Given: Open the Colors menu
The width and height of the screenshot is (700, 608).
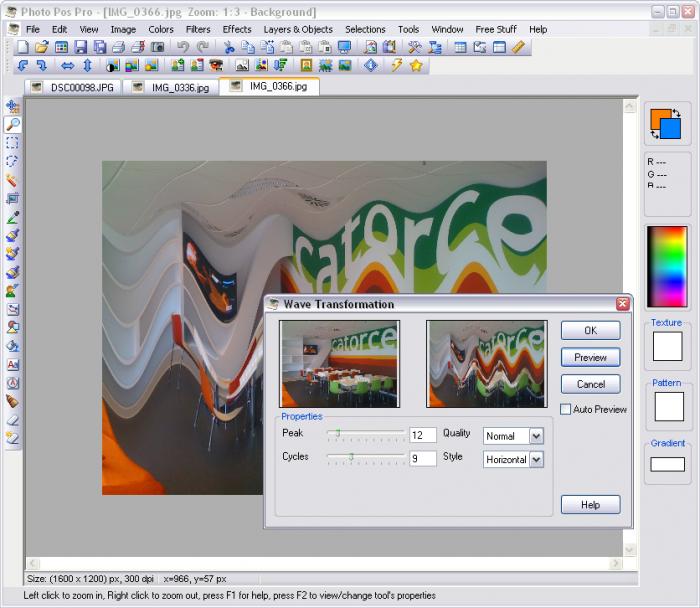Looking at the screenshot, I should [x=161, y=29].
